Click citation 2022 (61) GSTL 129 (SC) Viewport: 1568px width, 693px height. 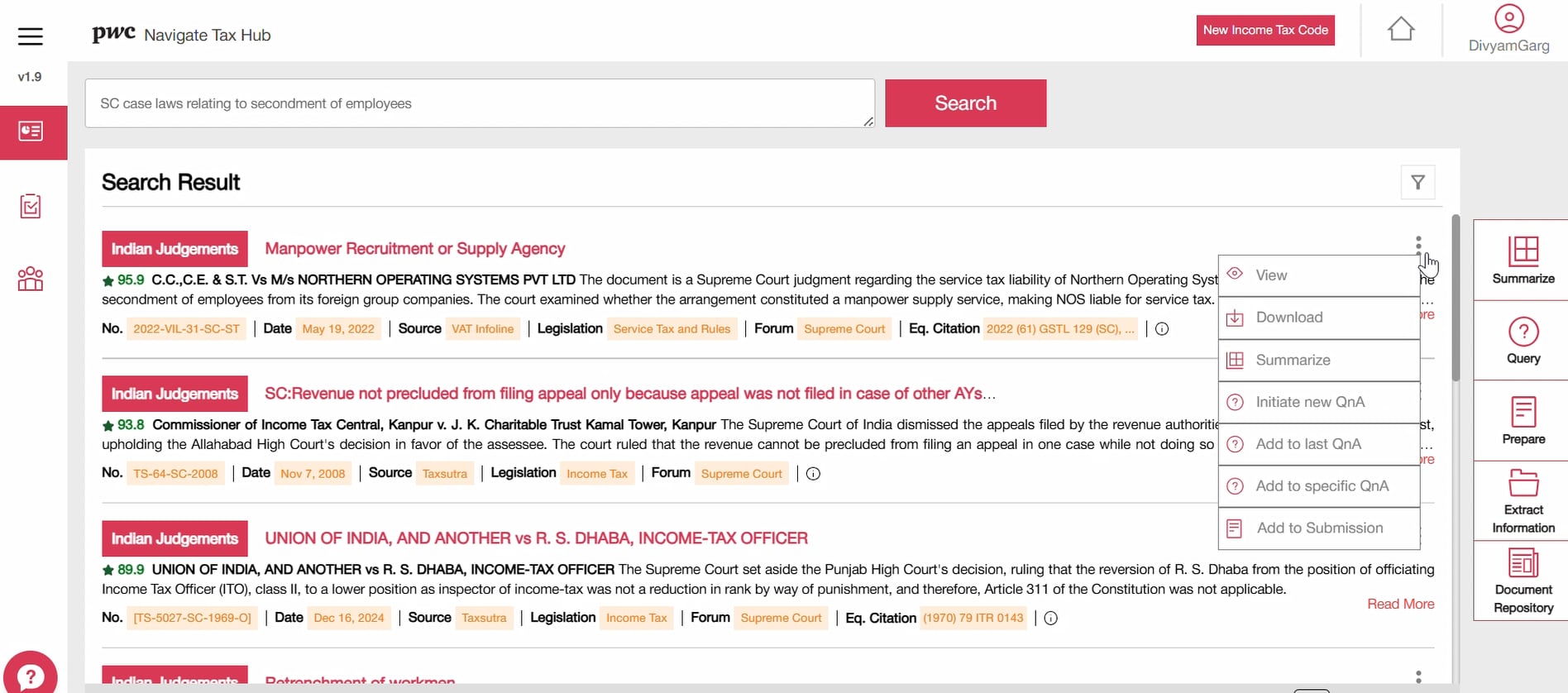[x=1060, y=329]
